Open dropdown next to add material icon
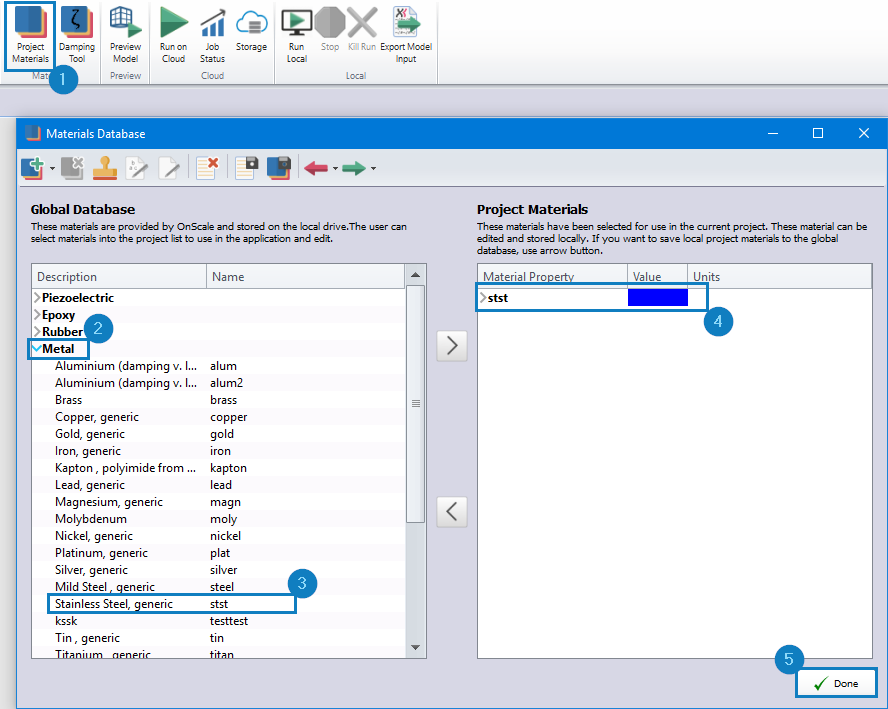The image size is (888, 709). [52, 169]
